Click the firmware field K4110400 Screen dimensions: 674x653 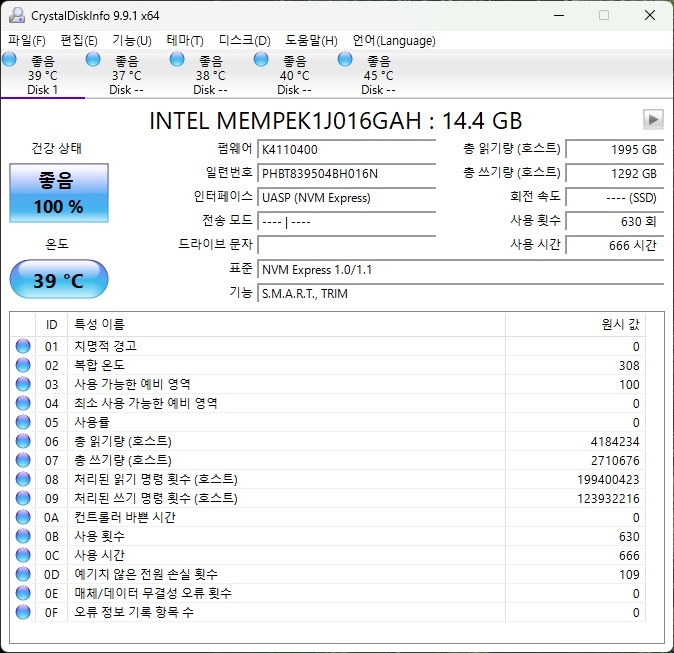coord(346,149)
